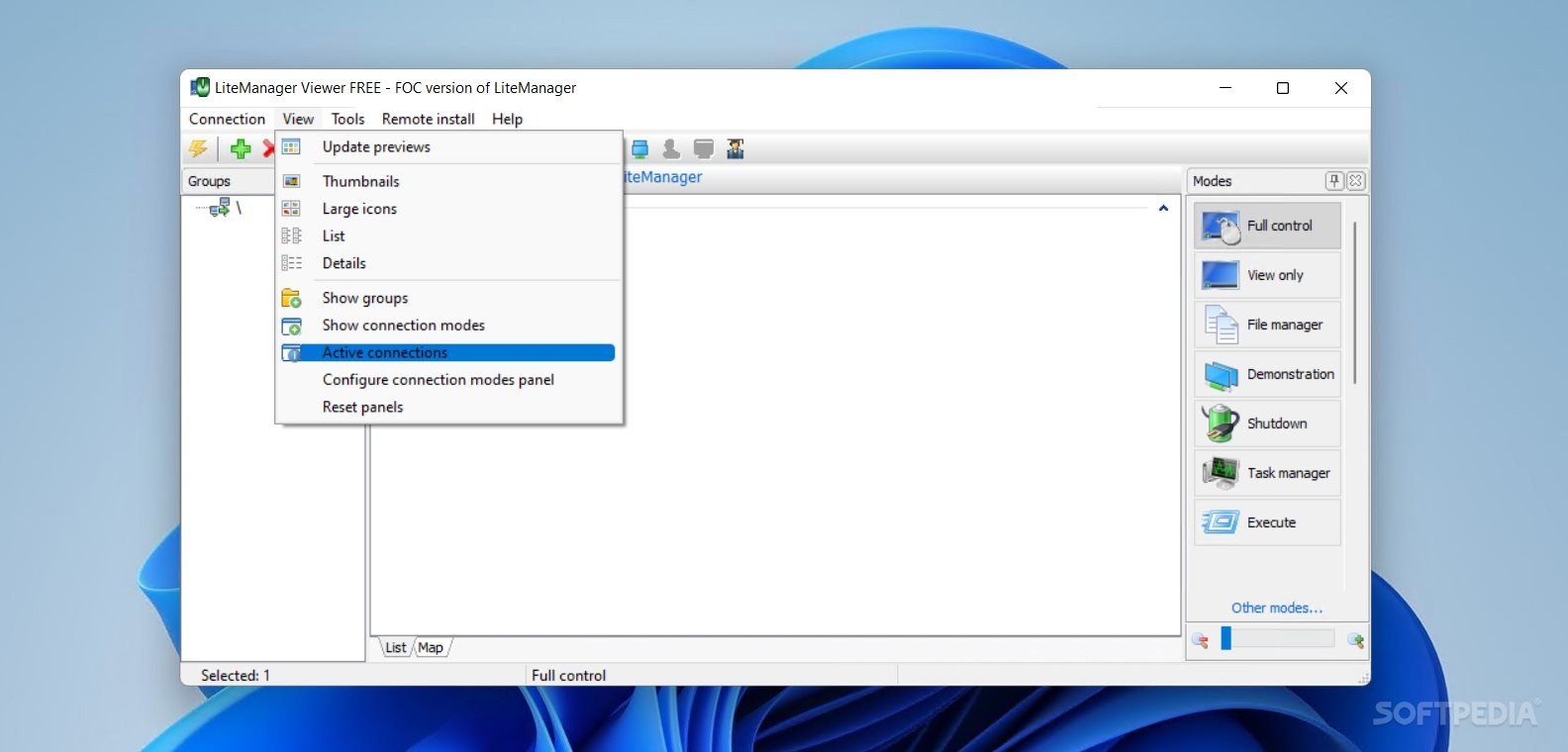Click the Modes panel vertical scrollbar
1568x752 pixels.
point(1354,303)
